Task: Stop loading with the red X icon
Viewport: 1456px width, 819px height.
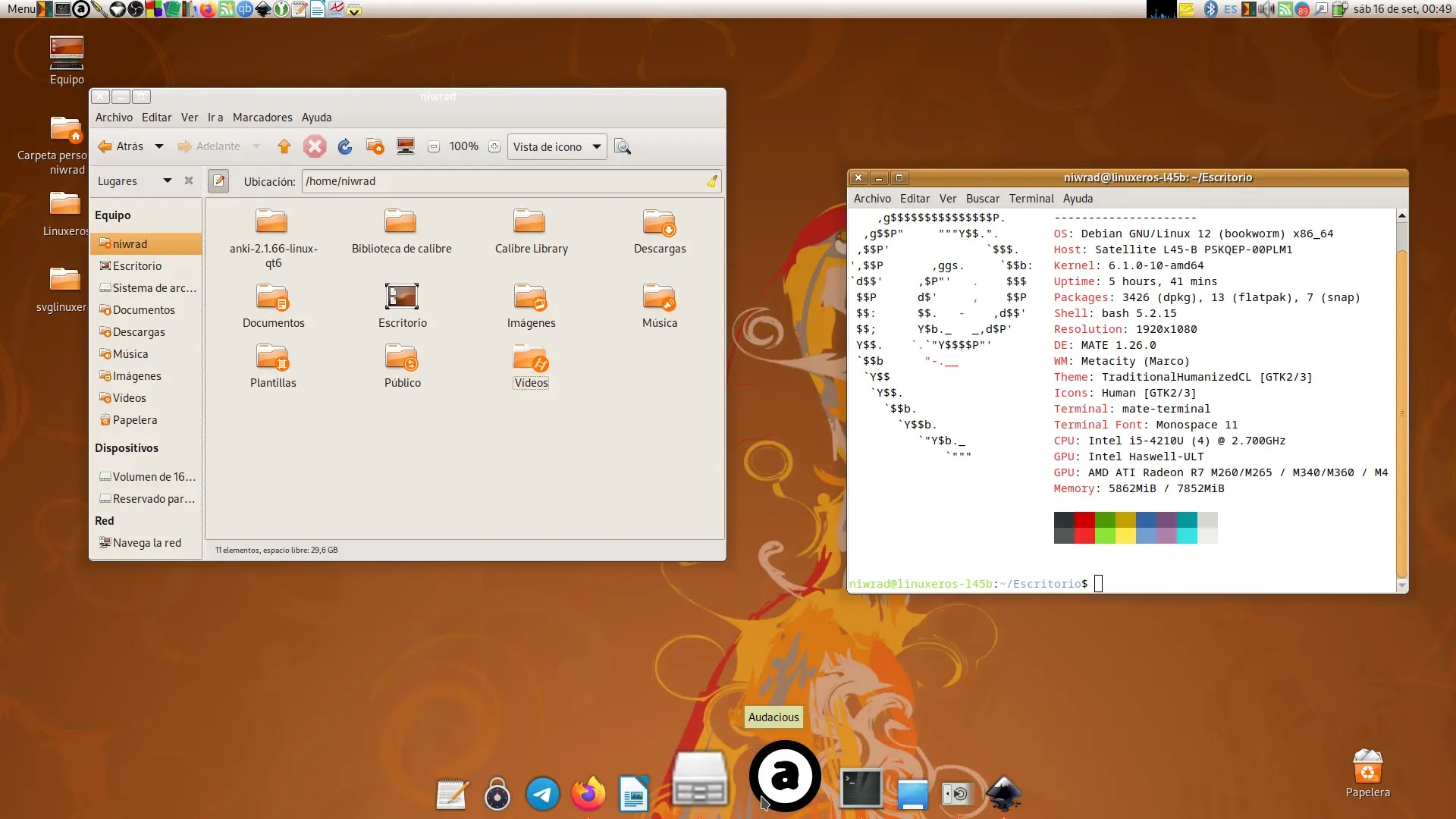Action: click(x=315, y=146)
